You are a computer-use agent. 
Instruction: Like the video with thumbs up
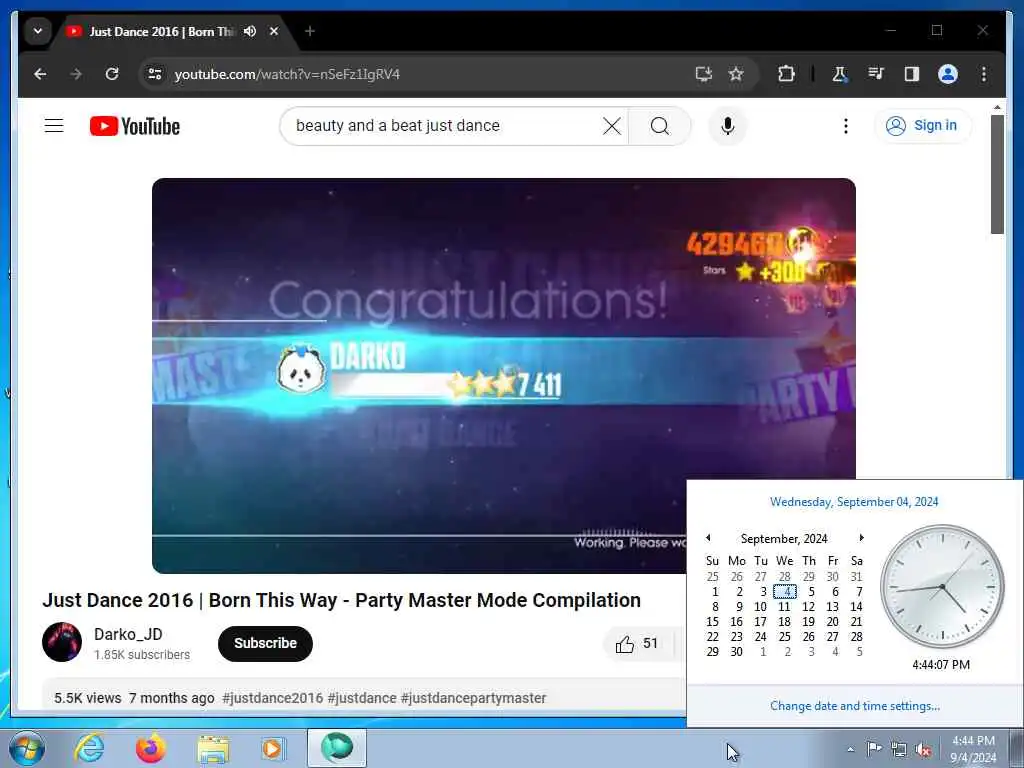pos(637,644)
